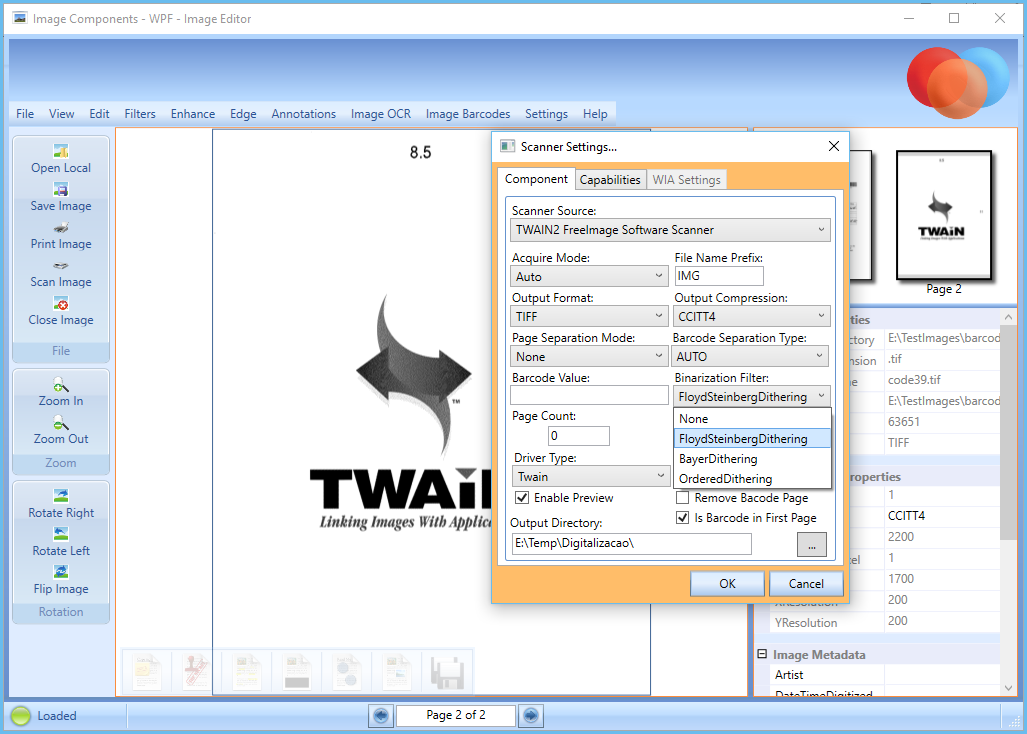This screenshot has height=734, width=1027.
Task: Switch to Capabilities tab
Action: click(610, 179)
